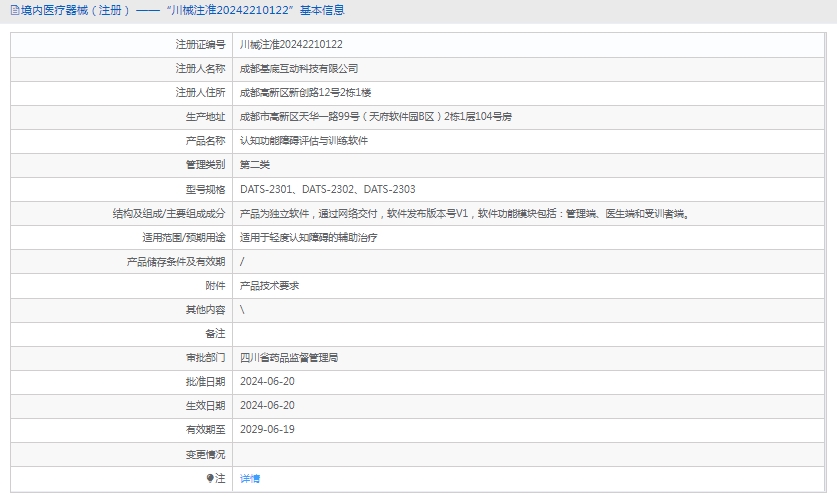Click the intended use text 适用于轻度认知障碍的辅助治疗

point(309,238)
